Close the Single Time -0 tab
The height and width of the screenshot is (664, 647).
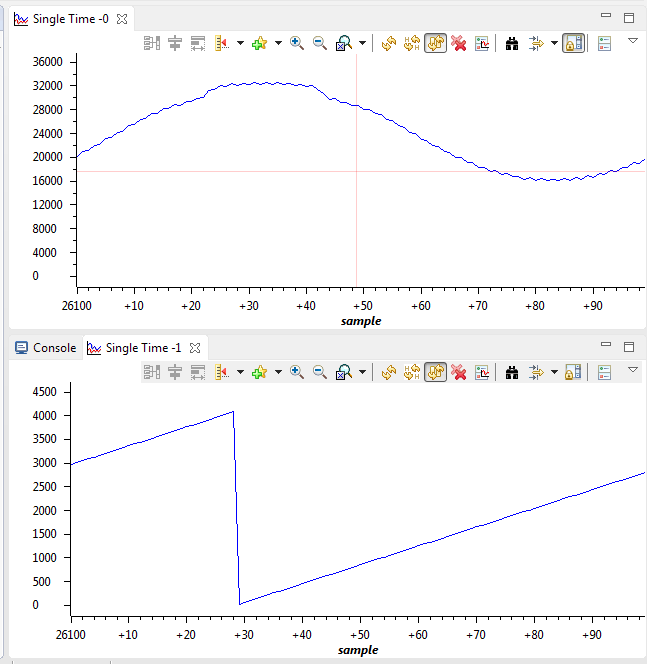[122, 19]
